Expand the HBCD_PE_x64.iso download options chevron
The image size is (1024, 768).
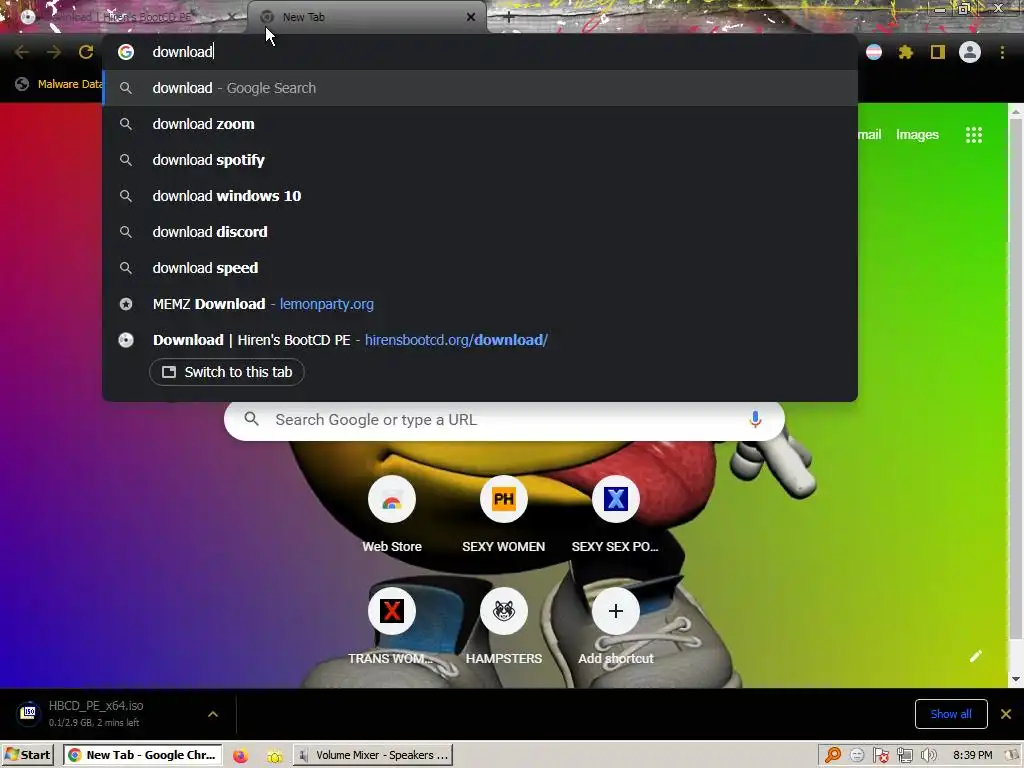point(213,714)
